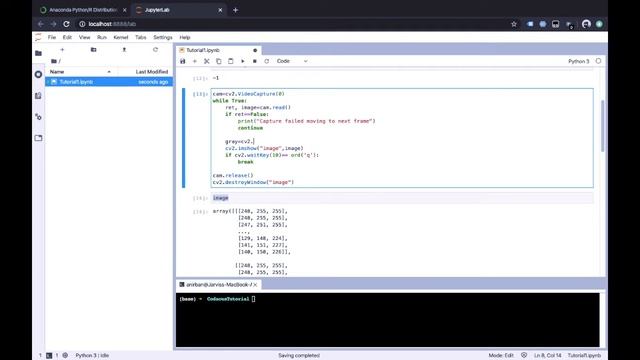Screen dimensions: 640x360
Task: Close the JupyterLab browser tab
Action: 220,10
